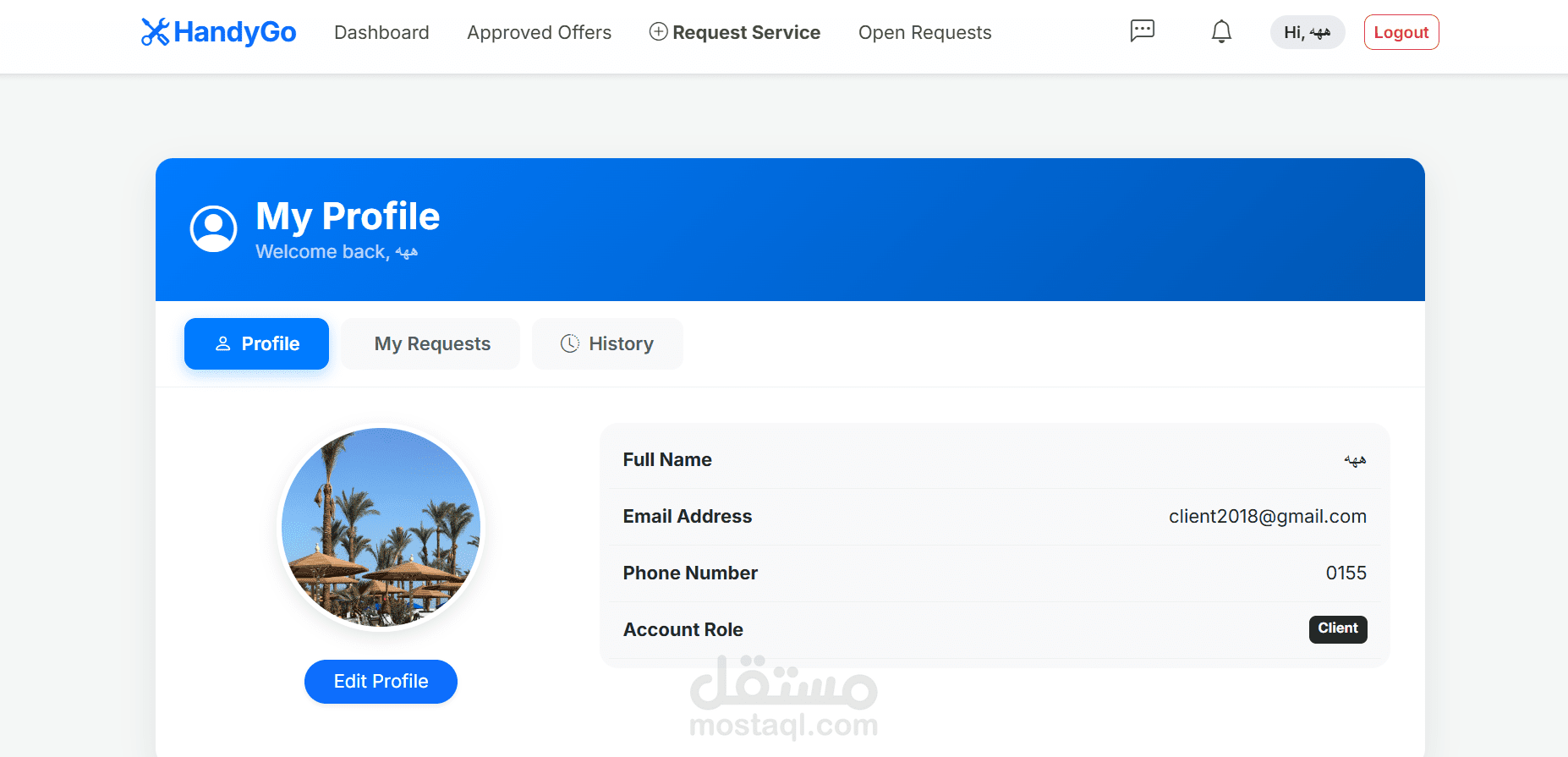This screenshot has height=757, width=1568.
Task: Click the HandyGo logo
Action: 218,32
